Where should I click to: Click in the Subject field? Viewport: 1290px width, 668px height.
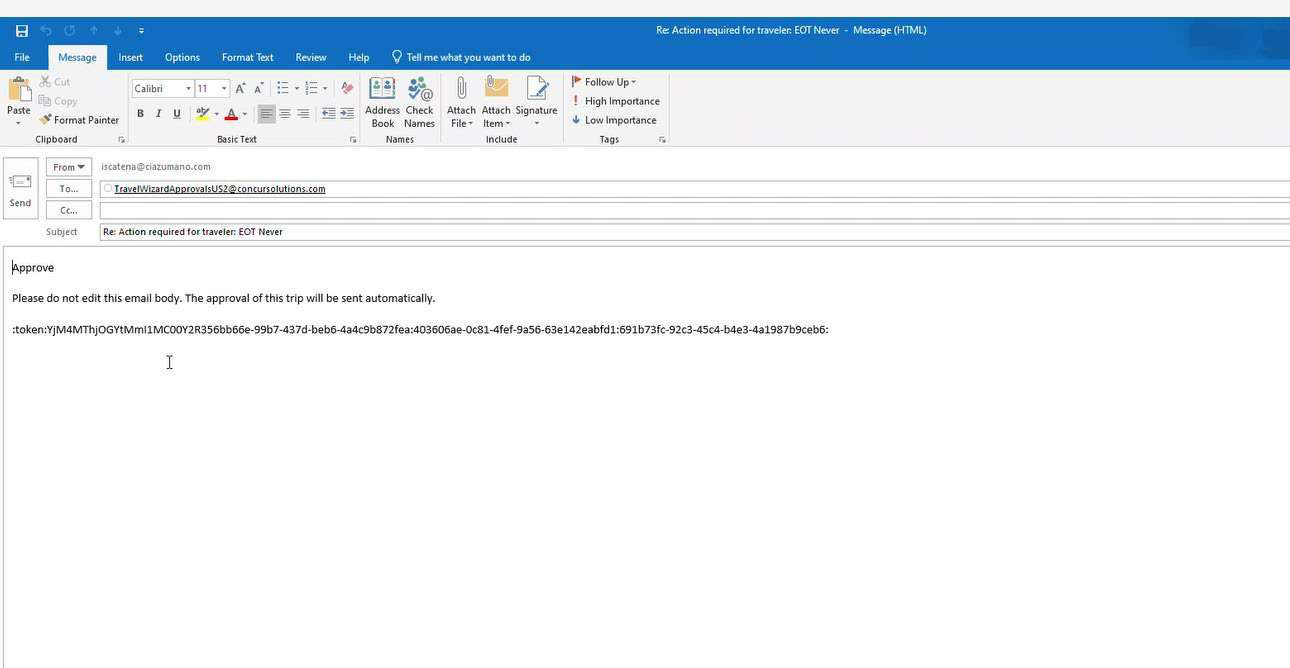click(x=694, y=232)
